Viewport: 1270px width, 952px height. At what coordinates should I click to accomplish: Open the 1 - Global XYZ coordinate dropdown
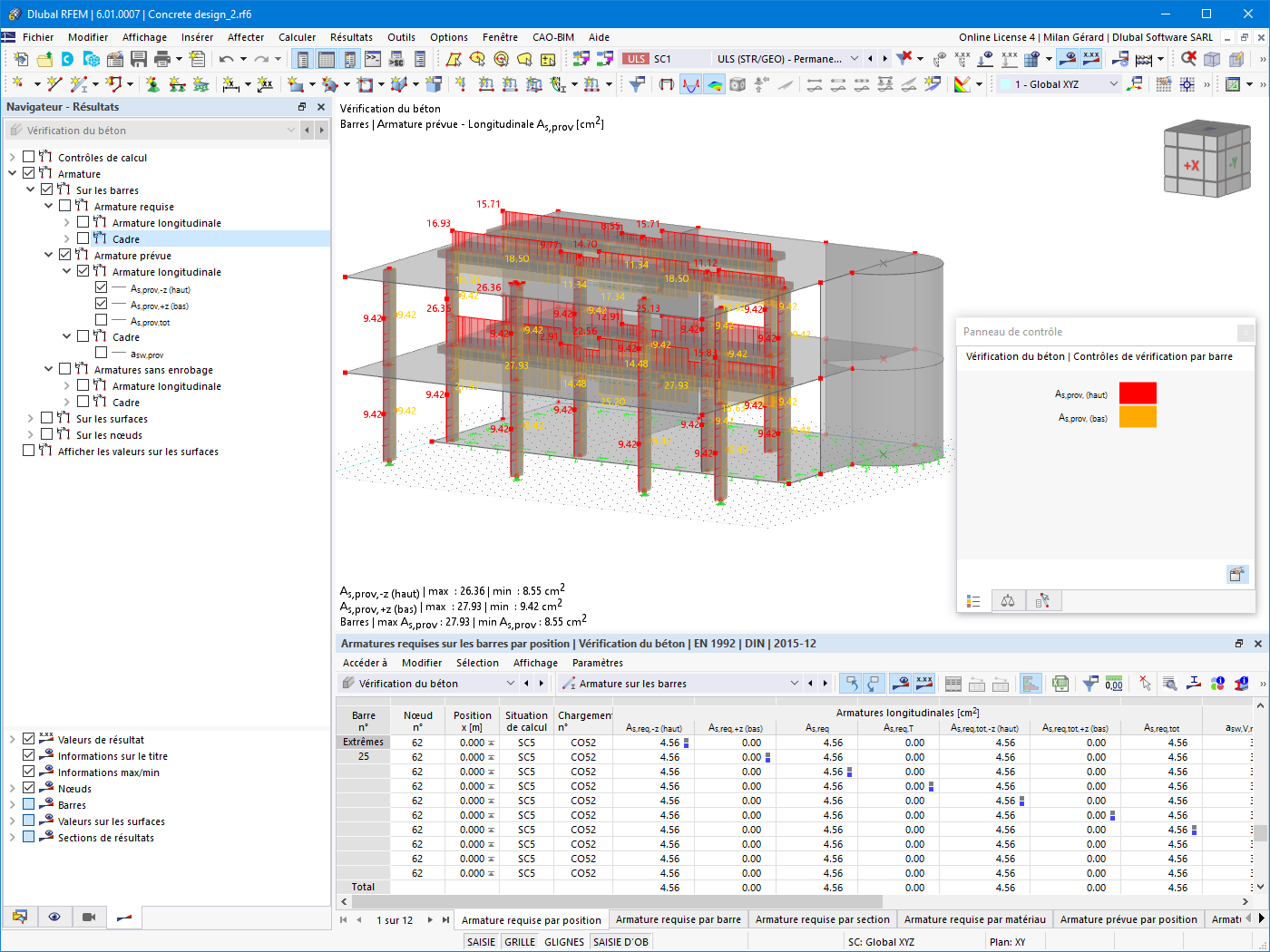(1114, 84)
